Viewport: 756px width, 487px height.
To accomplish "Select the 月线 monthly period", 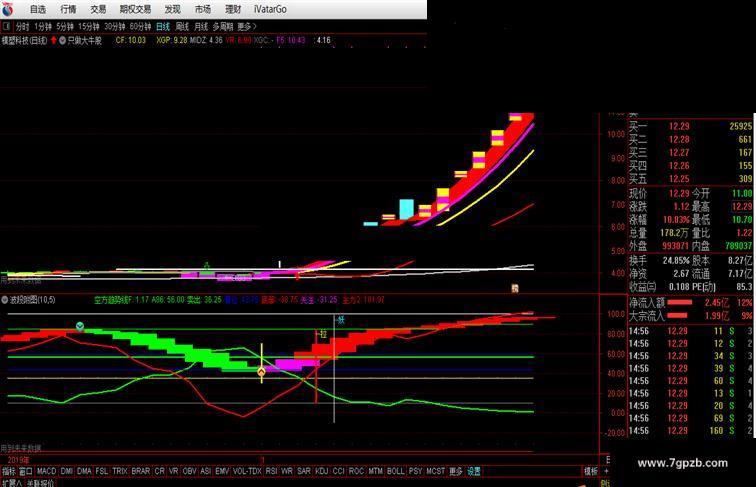I will [x=201, y=27].
